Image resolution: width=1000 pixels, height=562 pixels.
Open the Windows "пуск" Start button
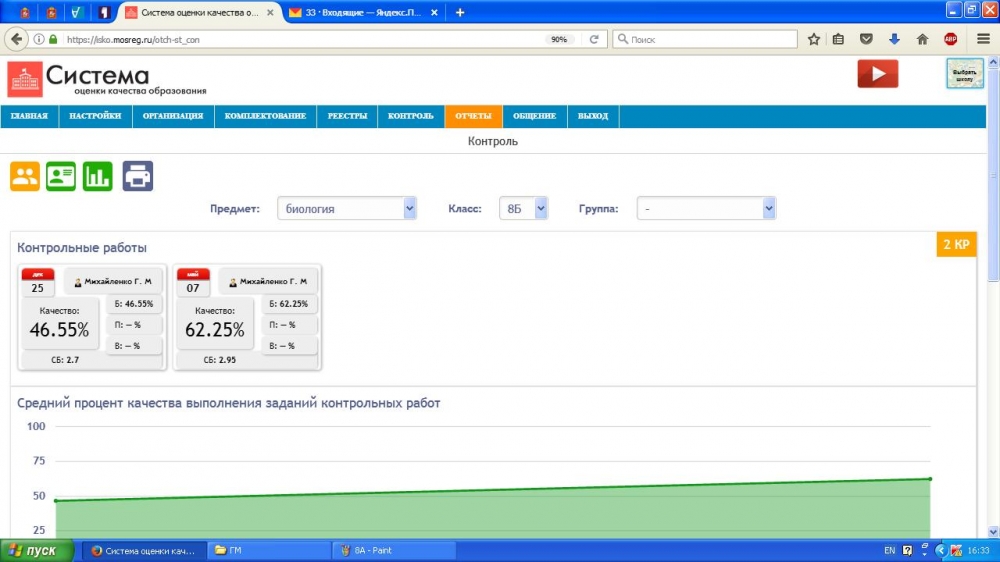(x=36, y=550)
